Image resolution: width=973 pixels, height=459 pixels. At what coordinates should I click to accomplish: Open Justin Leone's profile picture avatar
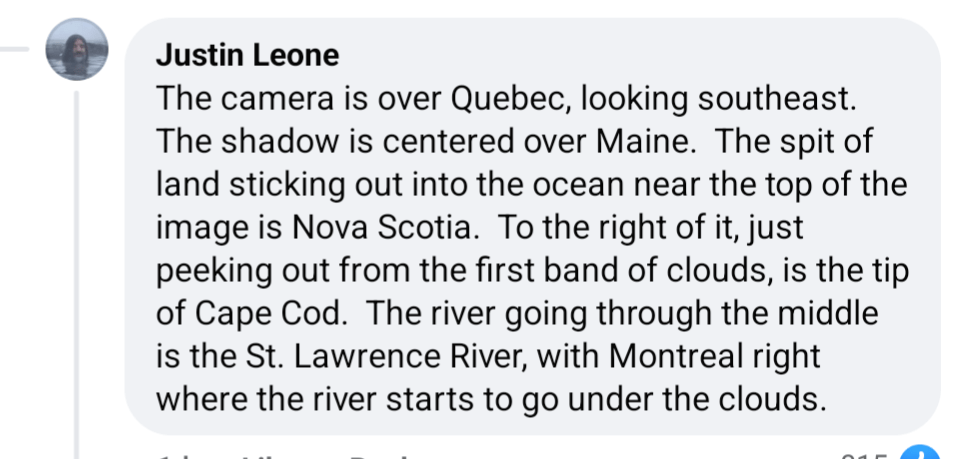(x=77, y=48)
